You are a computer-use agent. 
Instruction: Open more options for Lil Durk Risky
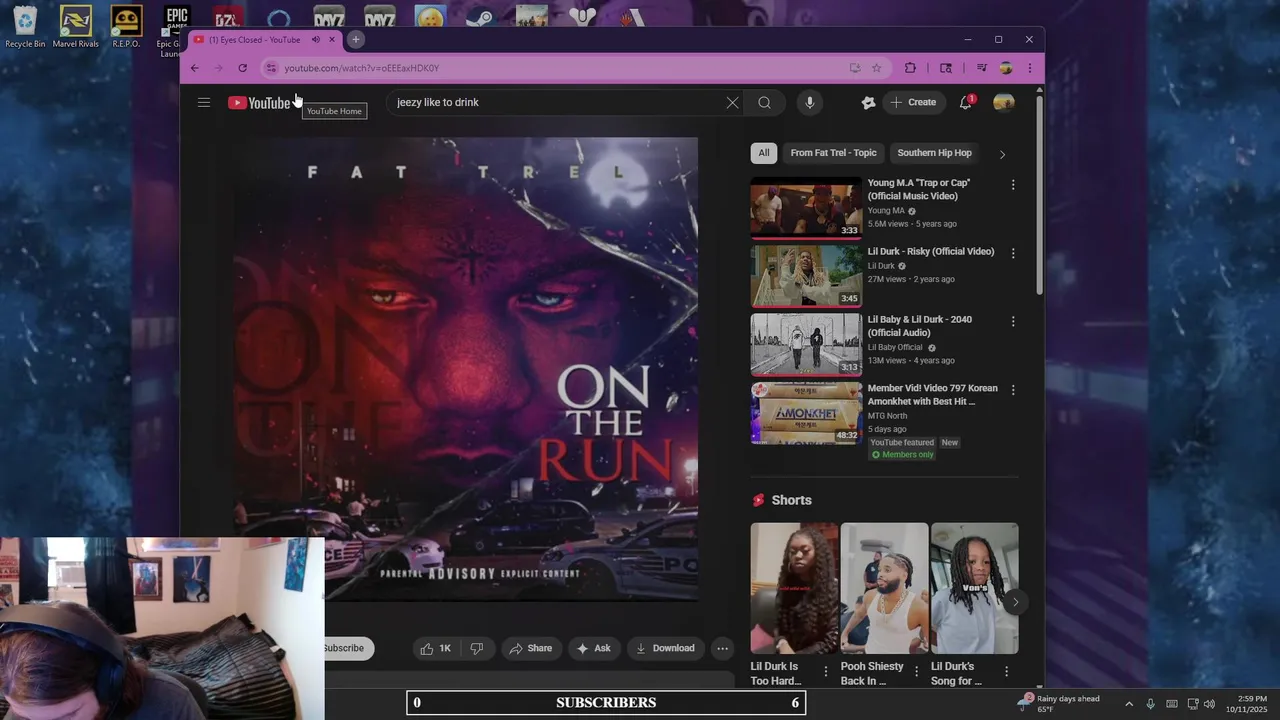click(x=1013, y=253)
